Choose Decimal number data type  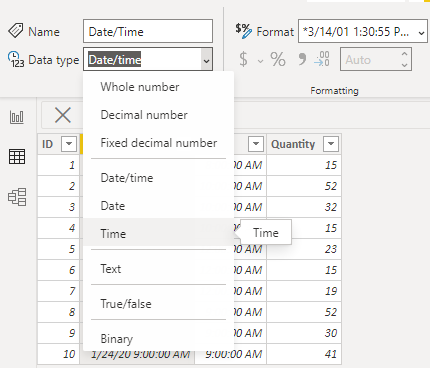coord(158,115)
